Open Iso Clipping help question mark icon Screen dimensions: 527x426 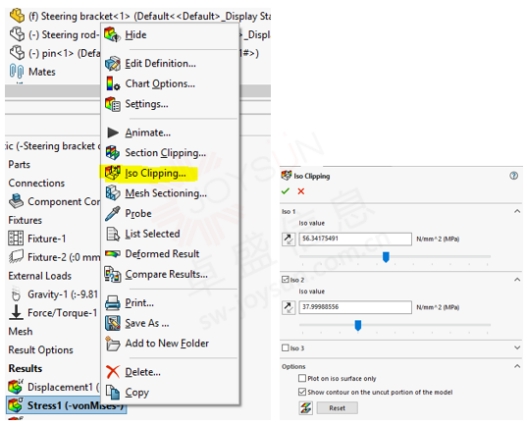pyautogui.click(x=514, y=176)
